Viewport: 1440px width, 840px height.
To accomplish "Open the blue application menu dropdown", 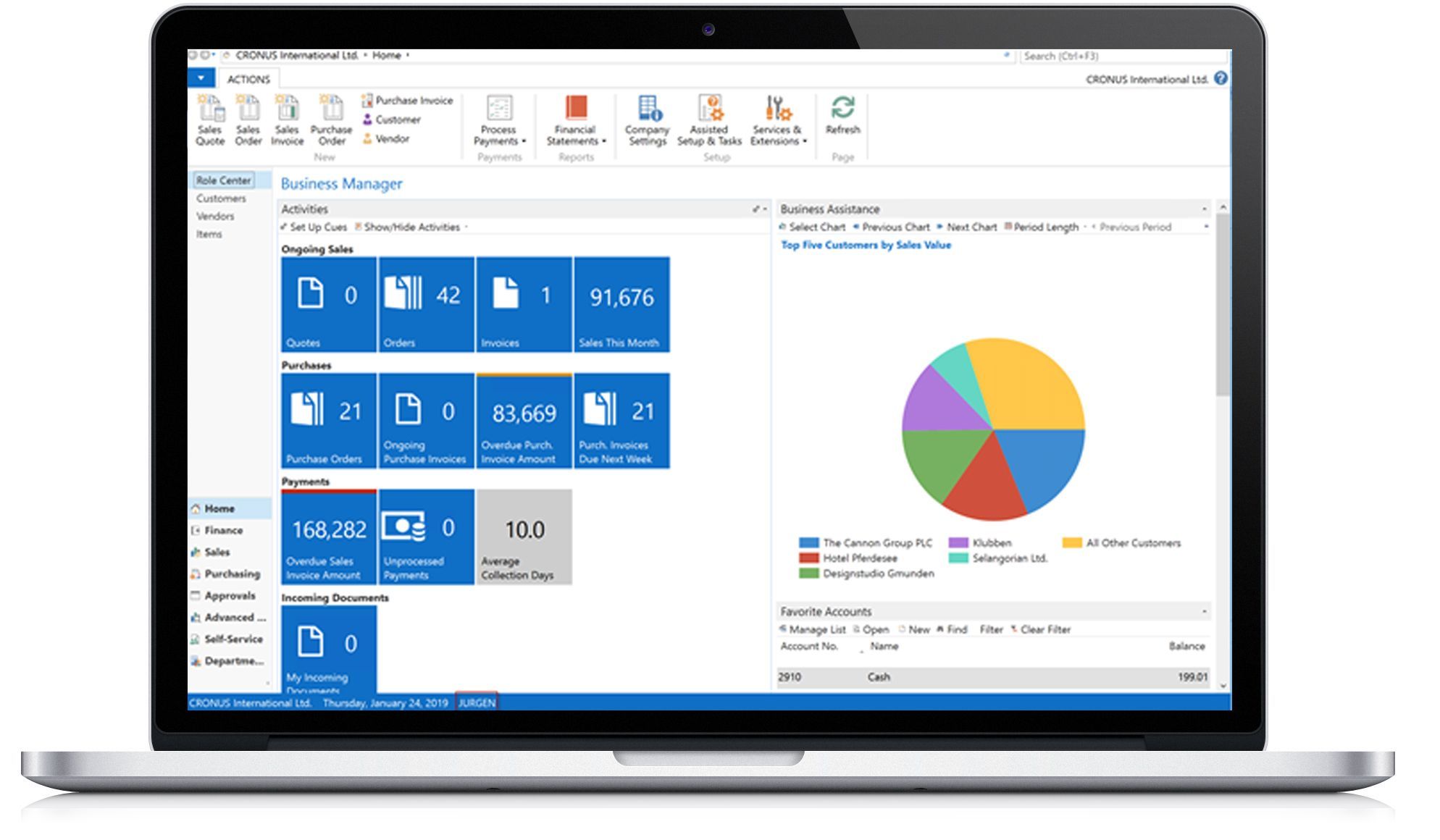I will [x=201, y=78].
